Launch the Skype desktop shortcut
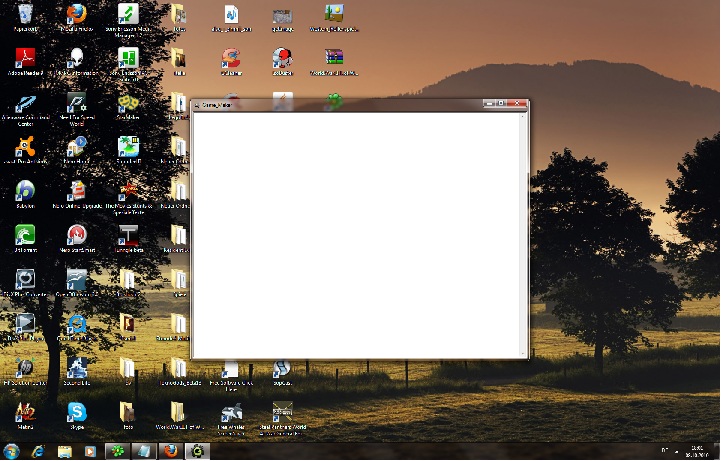The width and height of the screenshot is (723, 461). (x=76, y=410)
